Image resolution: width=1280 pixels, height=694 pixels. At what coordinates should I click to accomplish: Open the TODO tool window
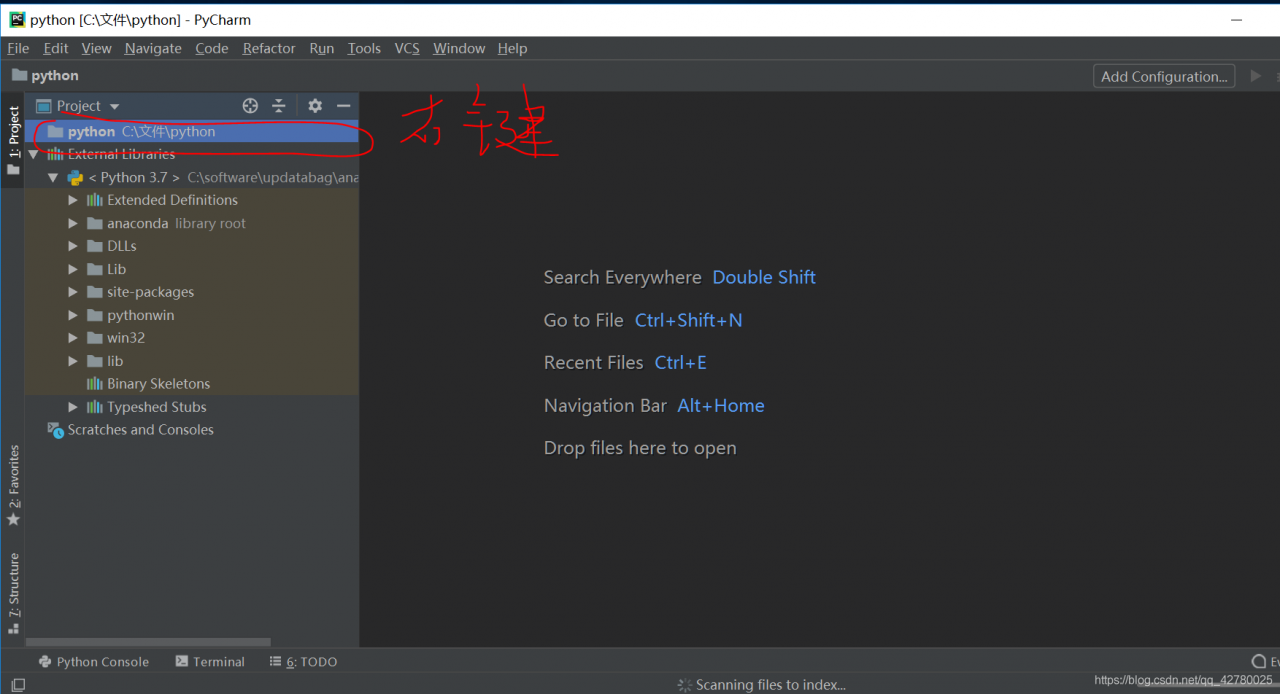tap(303, 662)
